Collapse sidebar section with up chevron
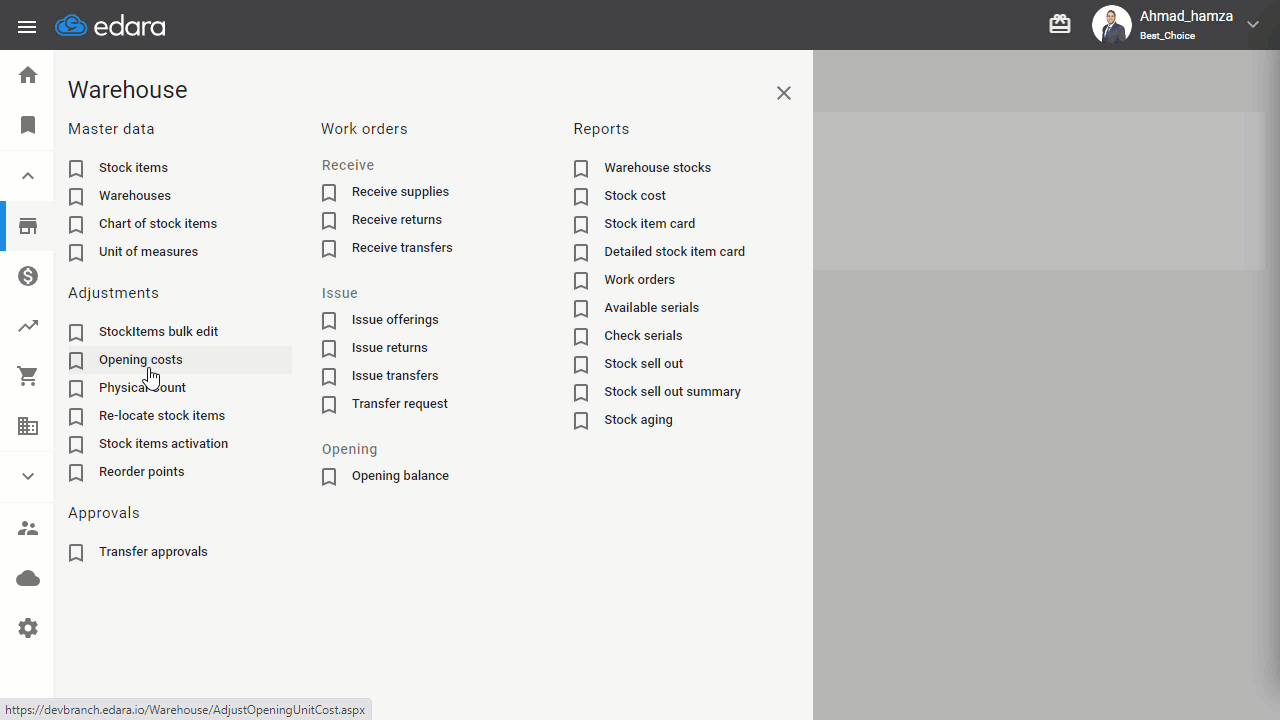 [x=28, y=176]
